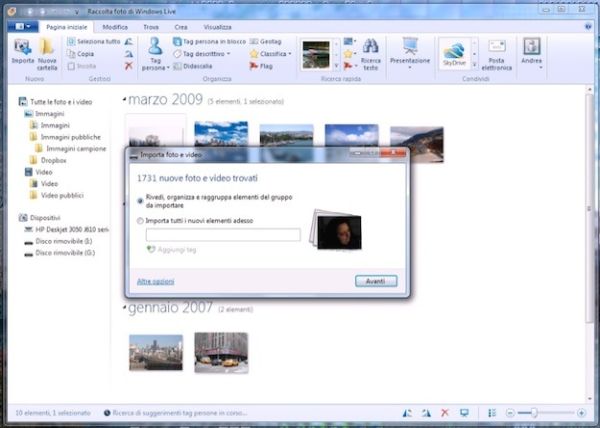The image size is (600, 428).
Task: Click the red delete X in status bar
Action: 445,413
